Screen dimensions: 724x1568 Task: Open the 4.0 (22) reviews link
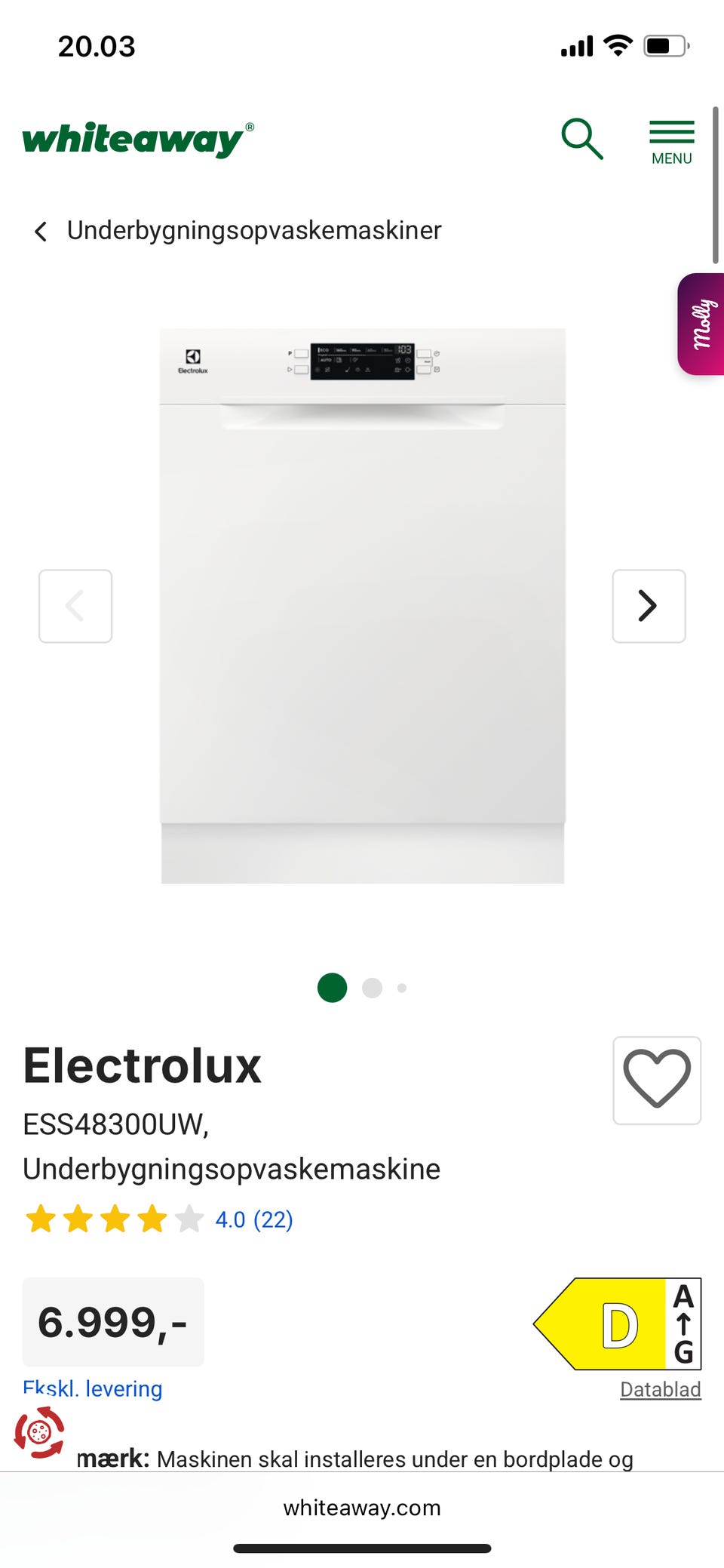click(x=254, y=1219)
